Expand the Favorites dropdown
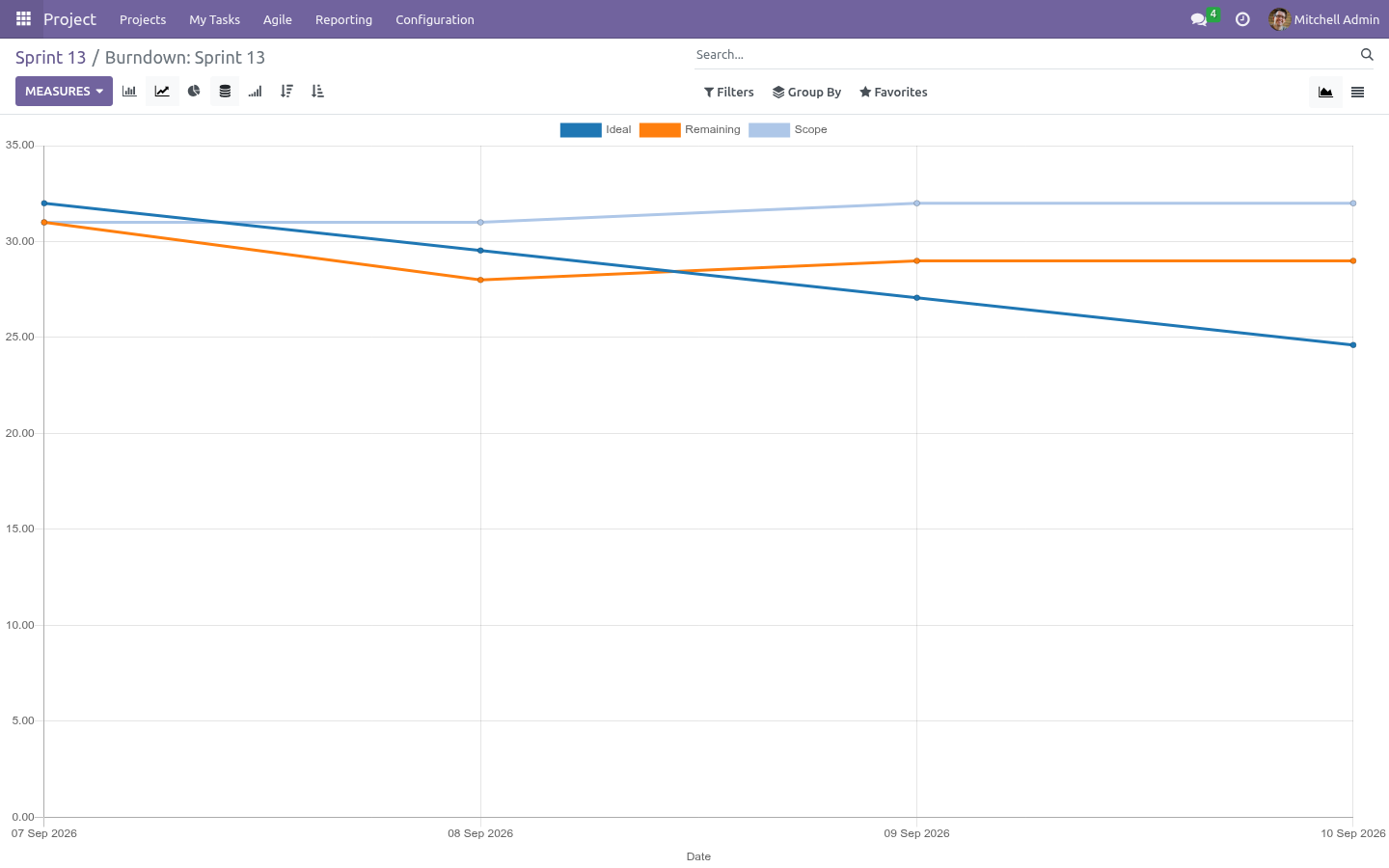Viewport: 1389px width, 868px height. coord(893,93)
